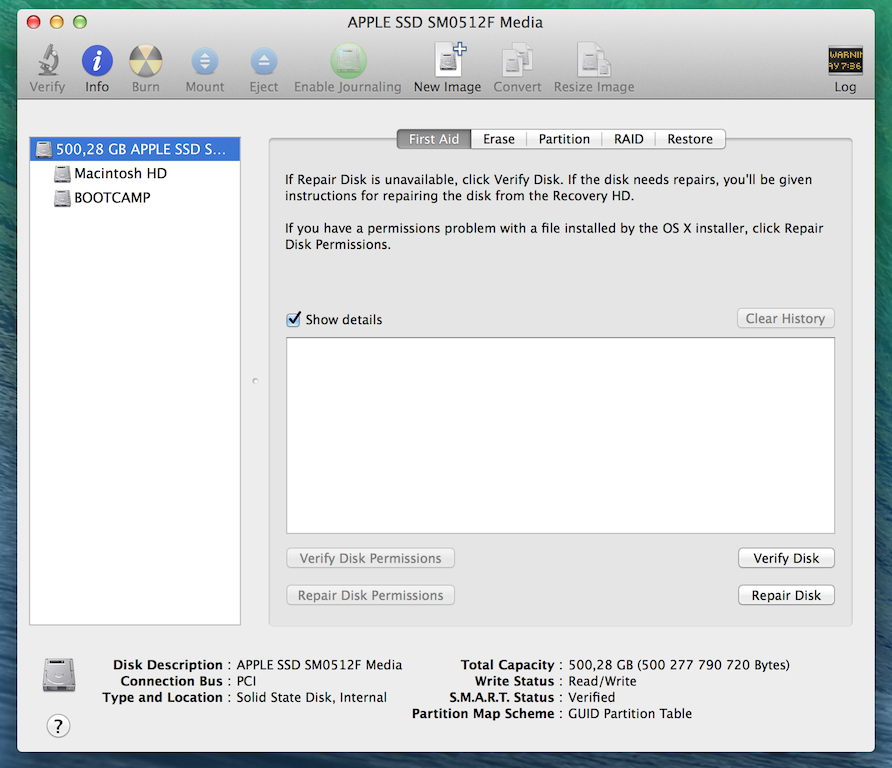Click the Macintosh HD volume icon

click(x=62, y=174)
